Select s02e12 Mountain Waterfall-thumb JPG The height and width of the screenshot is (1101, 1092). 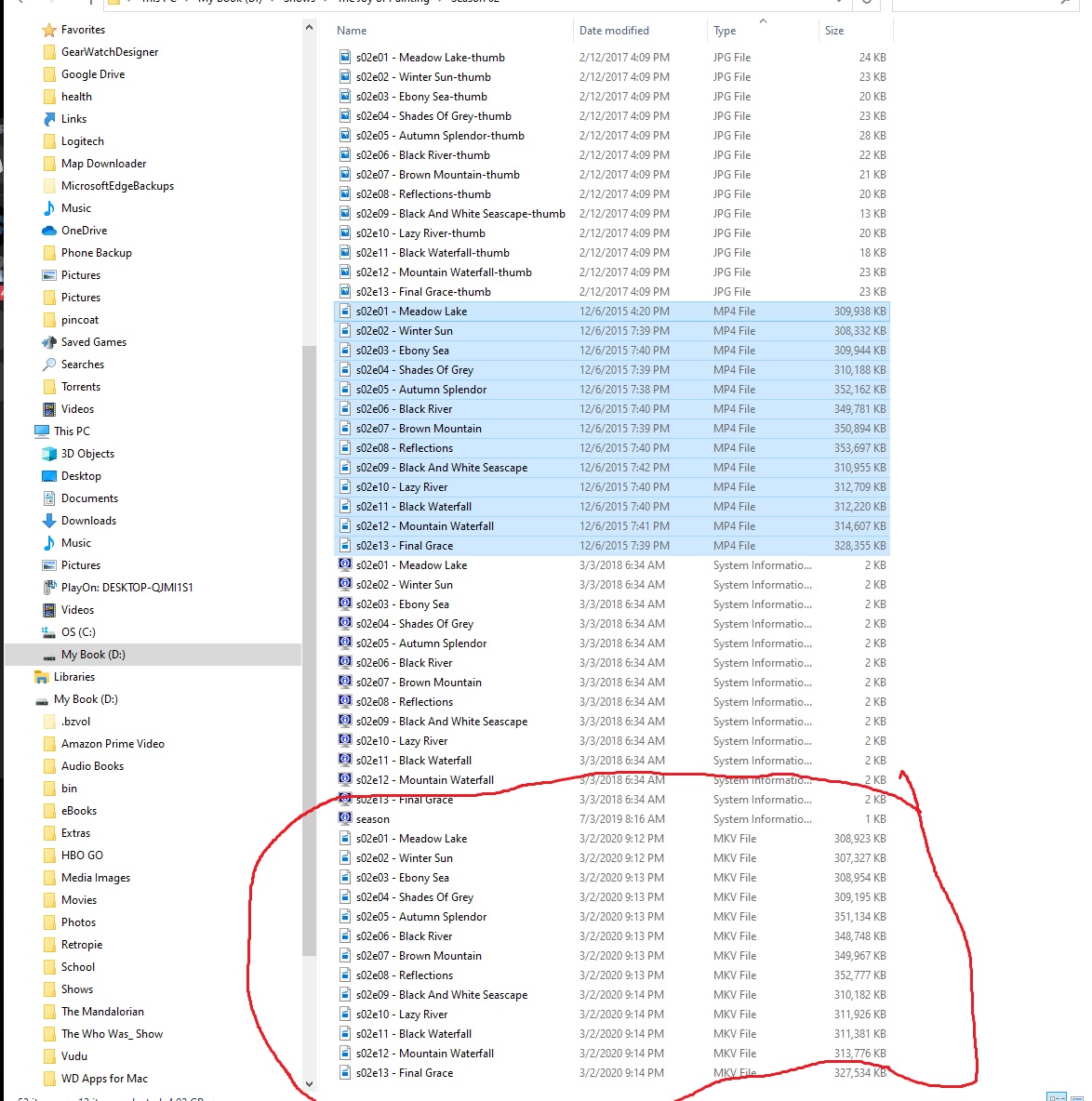pos(444,272)
